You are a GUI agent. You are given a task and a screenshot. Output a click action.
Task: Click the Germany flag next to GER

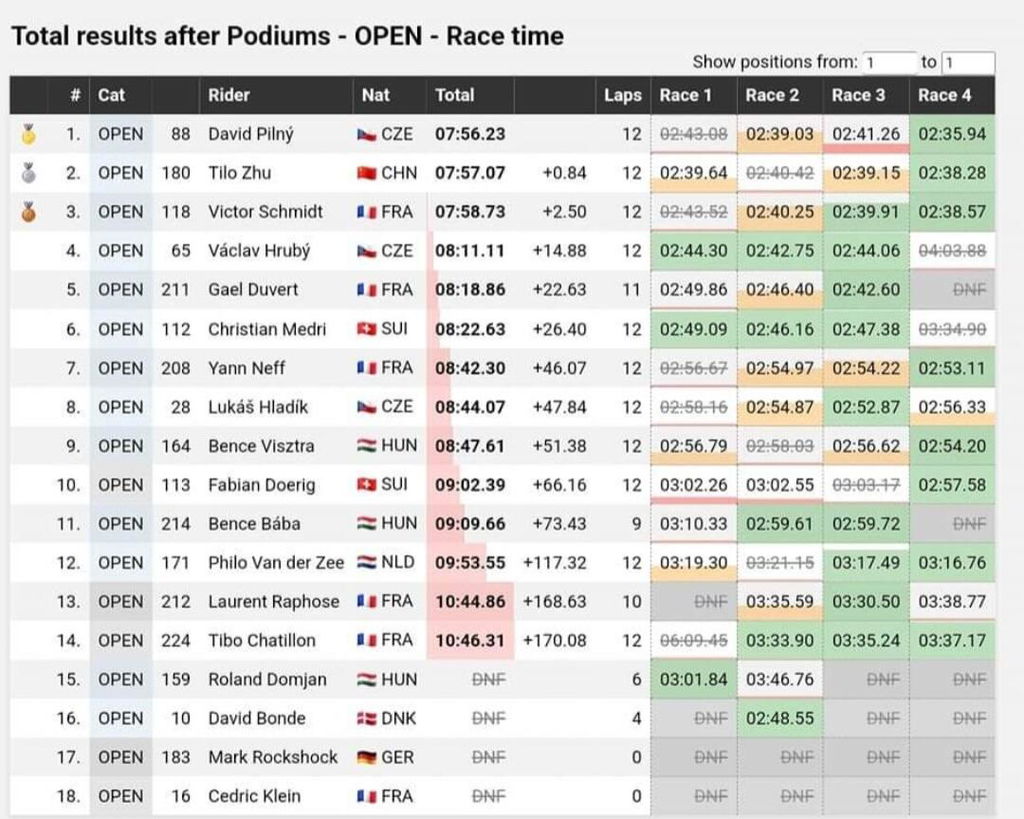pyautogui.click(x=366, y=758)
